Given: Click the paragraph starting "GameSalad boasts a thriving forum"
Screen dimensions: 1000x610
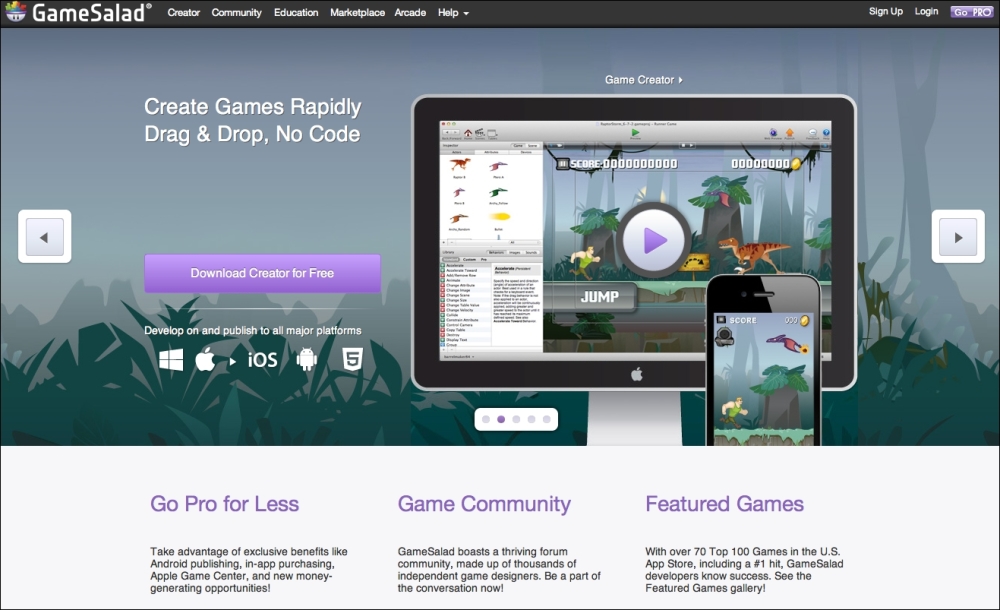Looking at the screenshot, I should tap(499, 570).
